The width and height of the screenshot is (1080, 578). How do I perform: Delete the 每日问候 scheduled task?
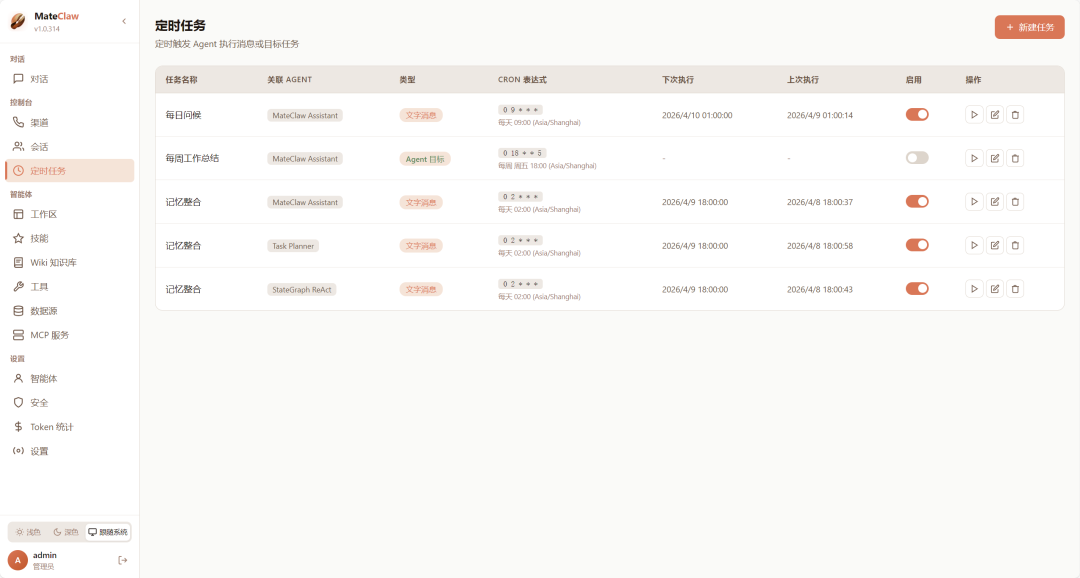(x=1015, y=115)
